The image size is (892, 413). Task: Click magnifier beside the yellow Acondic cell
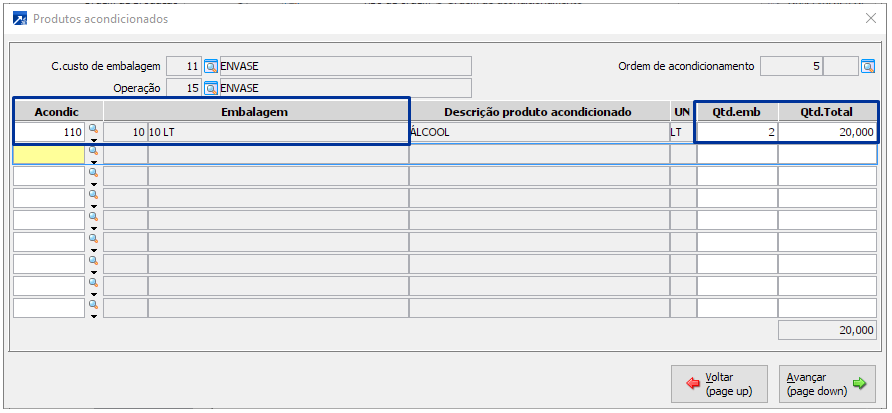tap(93, 151)
